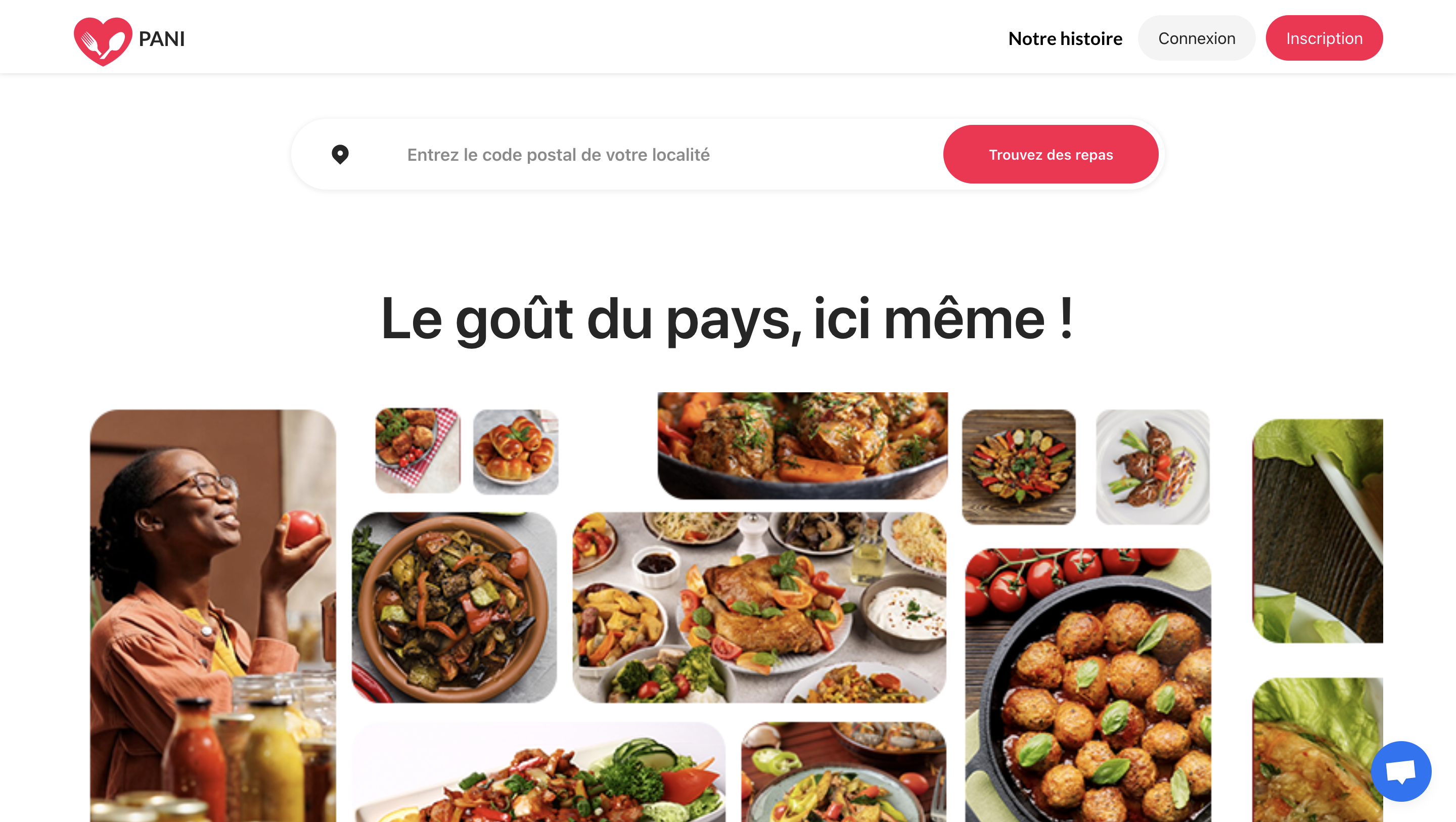Click the Connexion button
Screen dimensions: 1456x822
pos(1197,38)
